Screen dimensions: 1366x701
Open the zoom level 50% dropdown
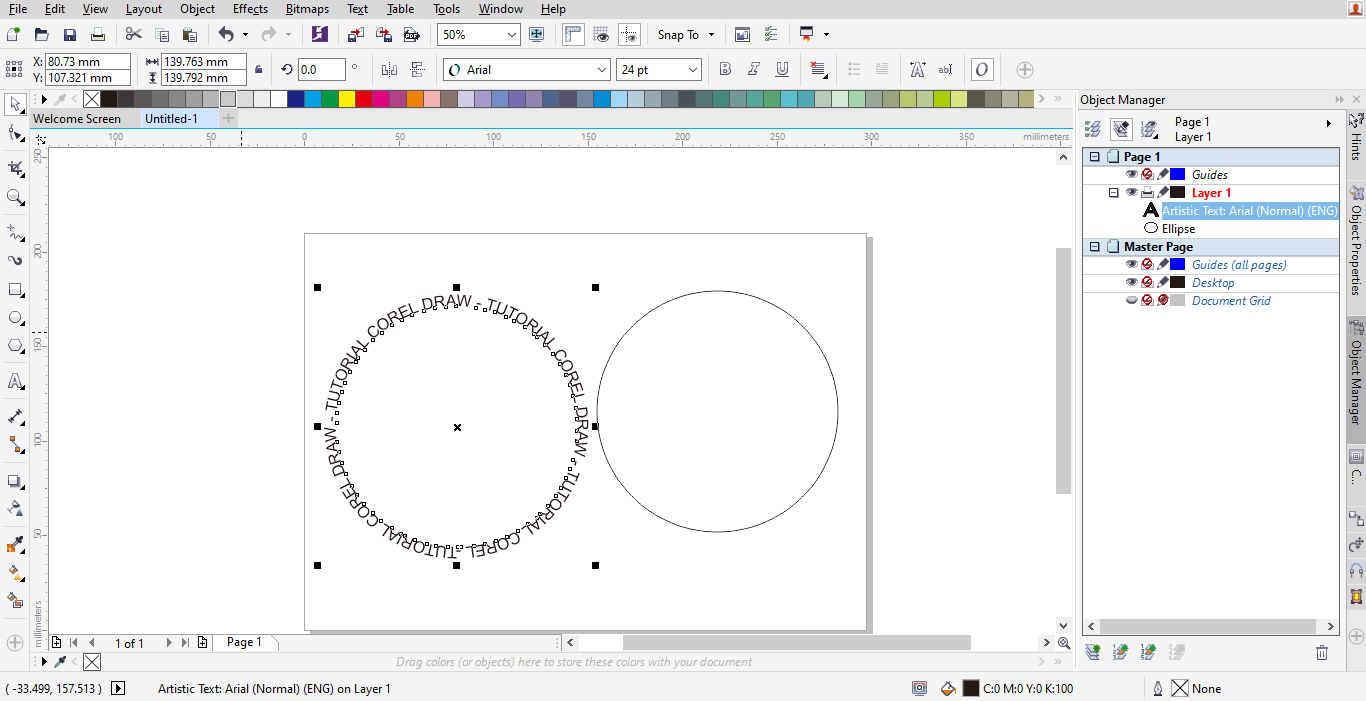pos(512,34)
